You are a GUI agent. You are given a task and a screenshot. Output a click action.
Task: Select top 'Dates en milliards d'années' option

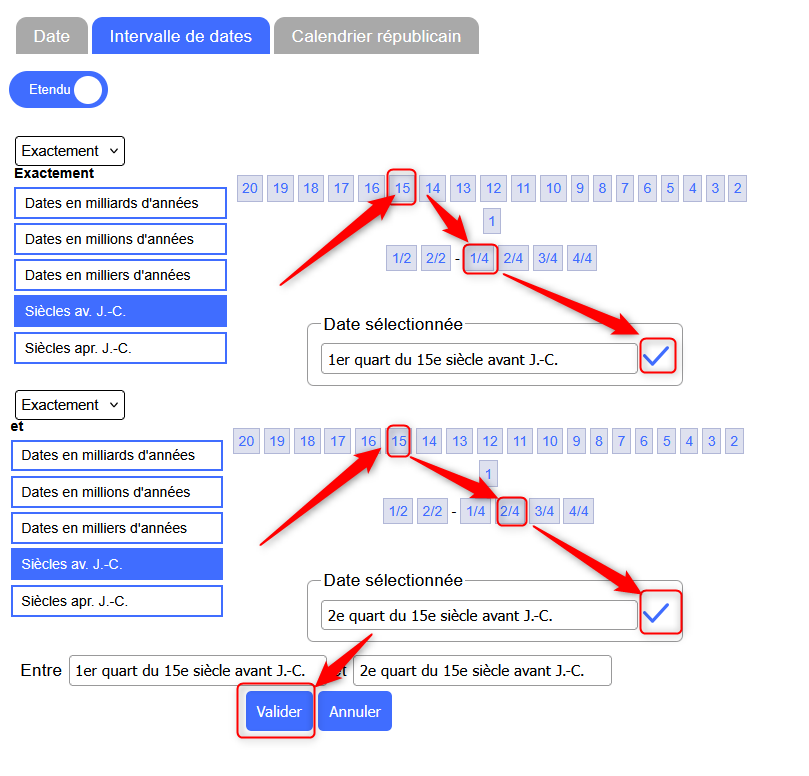click(120, 203)
